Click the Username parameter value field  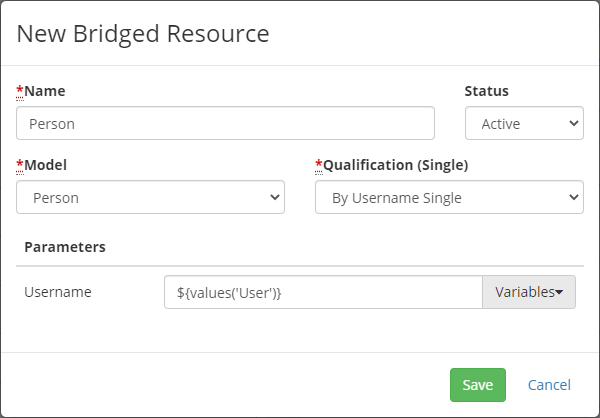click(323, 292)
